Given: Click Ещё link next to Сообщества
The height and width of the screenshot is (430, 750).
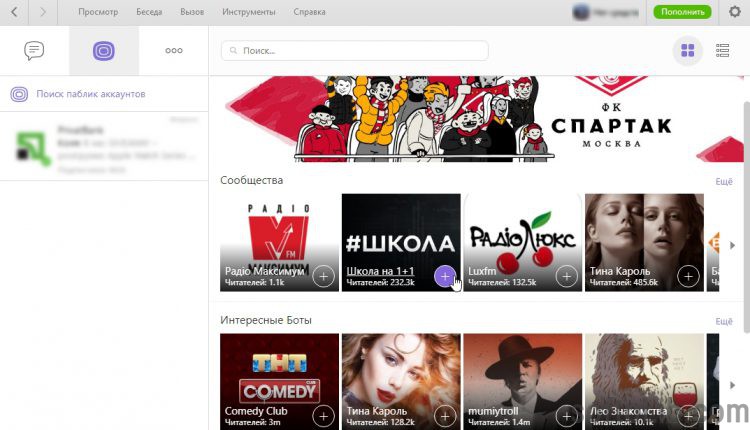Looking at the screenshot, I should click(724, 181).
